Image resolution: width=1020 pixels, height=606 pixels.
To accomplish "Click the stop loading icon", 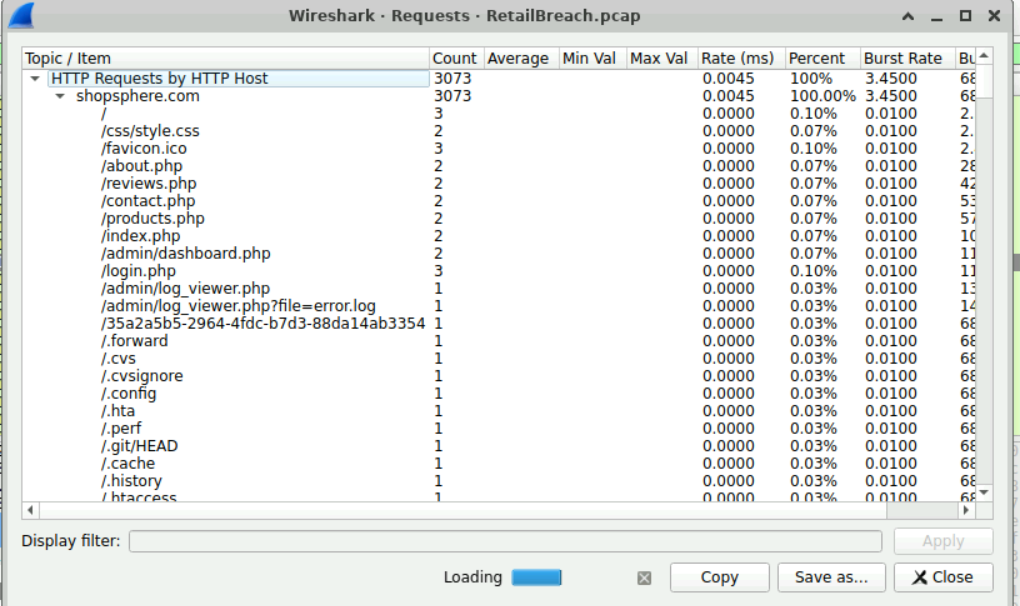I will point(644,578).
